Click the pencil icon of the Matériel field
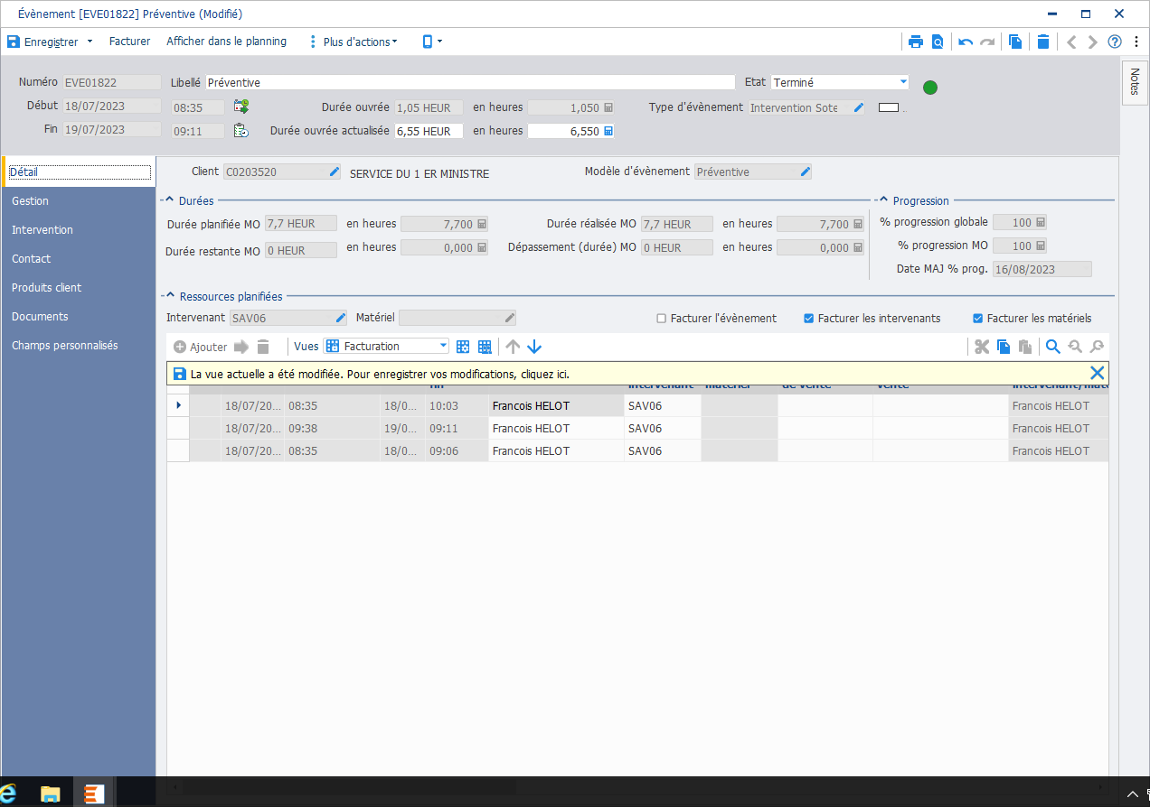1150x807 pixels. coord(510,318)
